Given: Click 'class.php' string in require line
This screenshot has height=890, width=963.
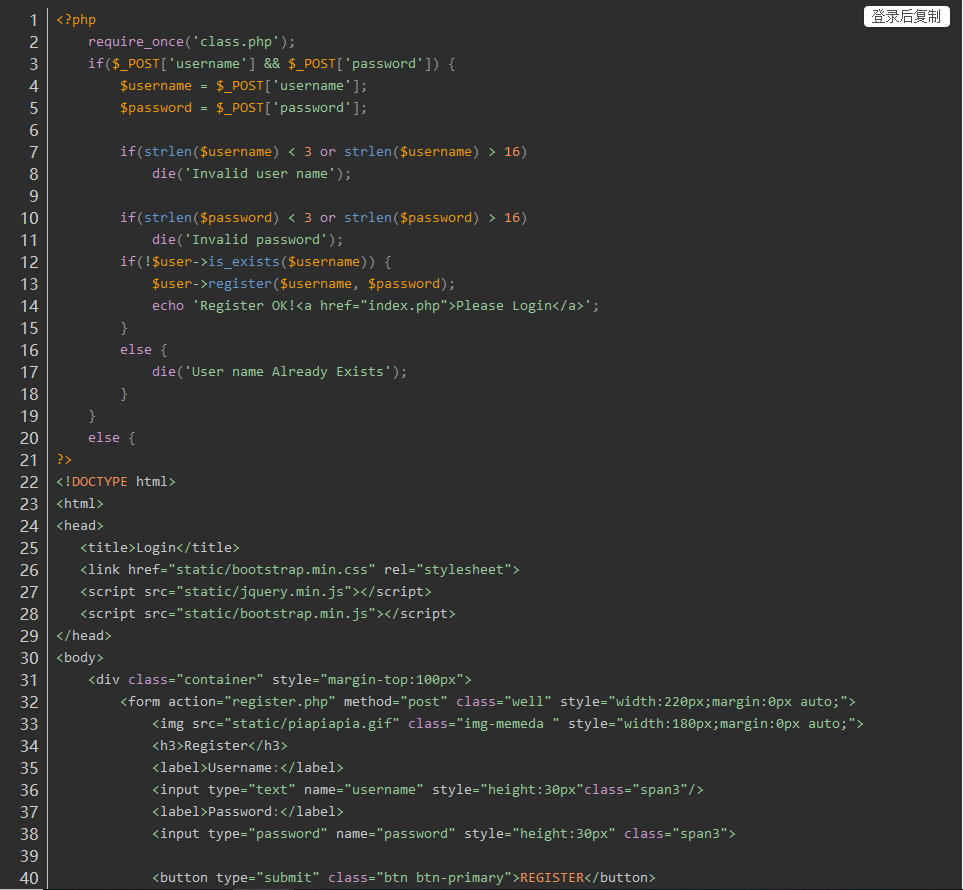Looking at the screenshot, I should click(236, 42).
